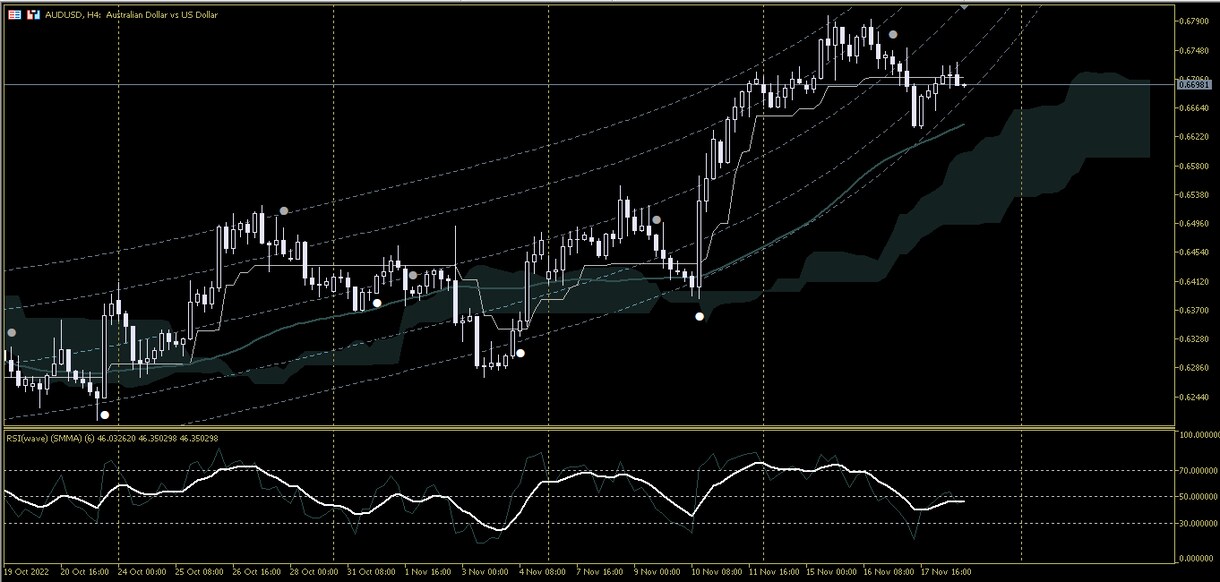Click the current price tag 0.66981
Viewport: 1220px width, 582px height.
[x=1195, y=85]
